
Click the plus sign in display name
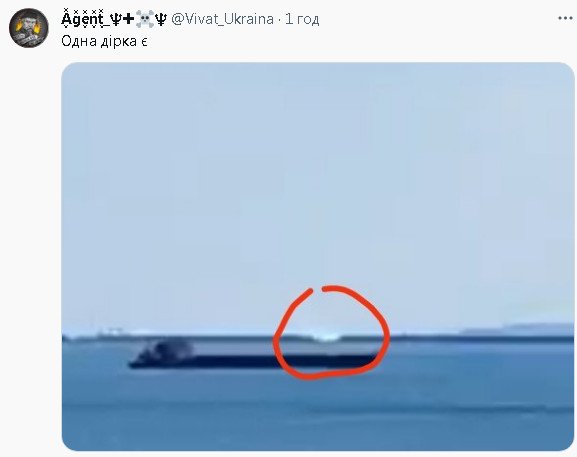[x=128, y=20]
